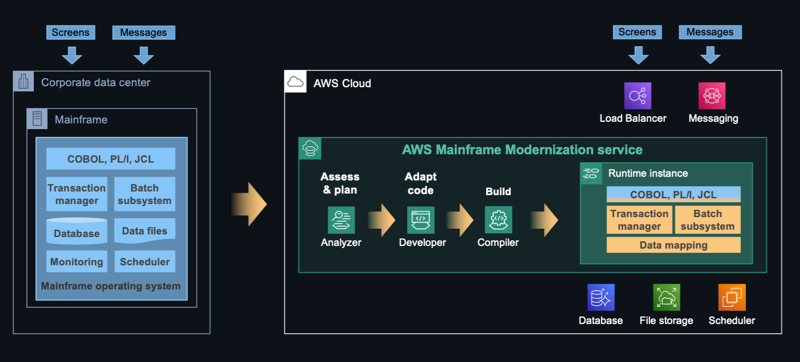This screenshot has width=800, height=362.
Task: Click the large arrow between data center and cloud
Action: click(x=249, y=204)
